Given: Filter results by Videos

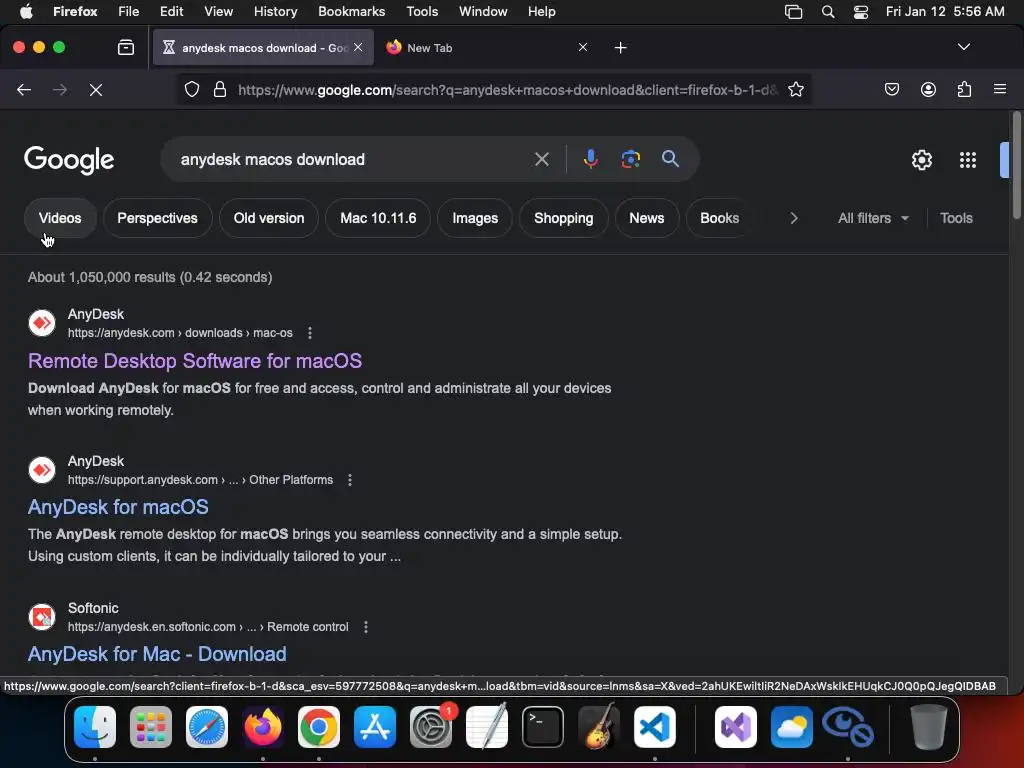Looking at the screenshot, I should 60,218.
